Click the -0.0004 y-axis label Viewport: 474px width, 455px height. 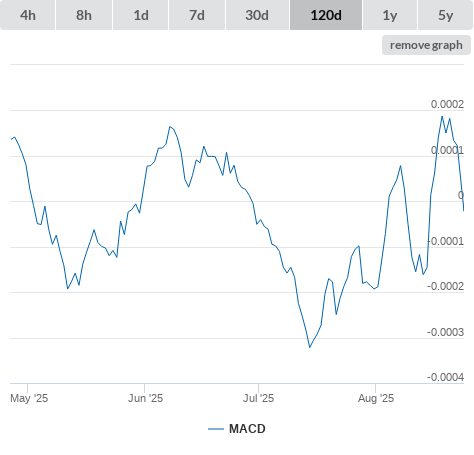click(x=446, y=377)
